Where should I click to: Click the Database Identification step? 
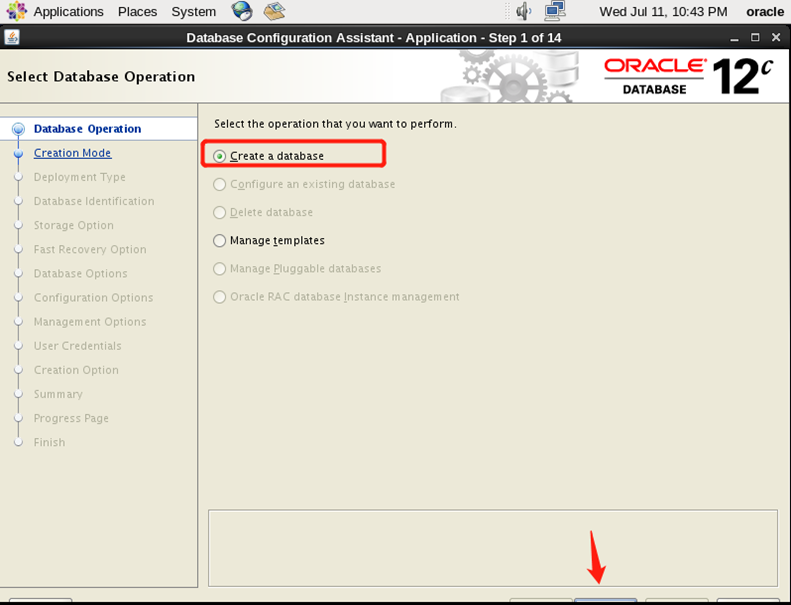(94, 201)
